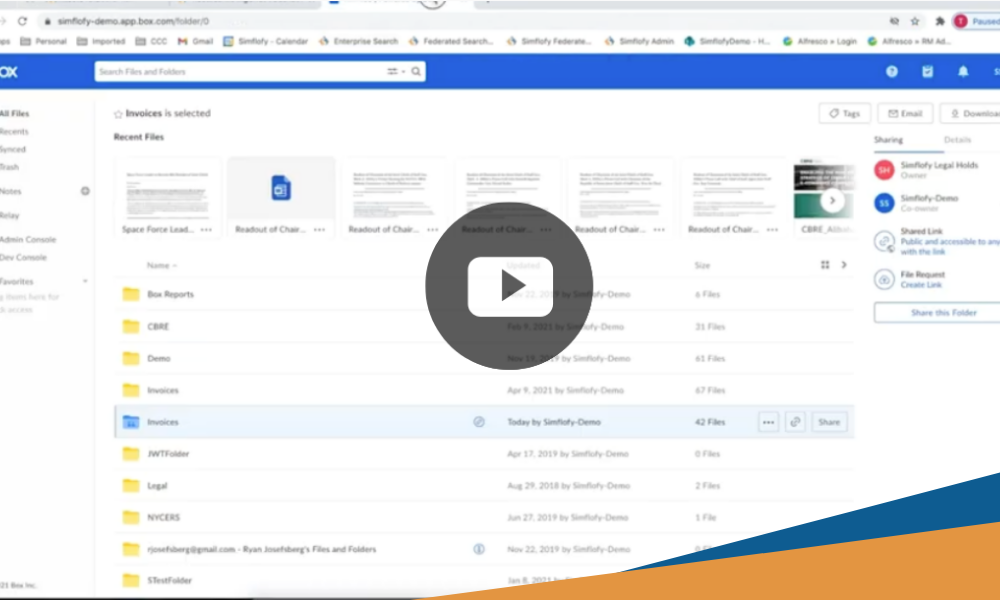Open rjosefsberg@gmail.com files folder
Viewport: 1000px width, 600px height.
tap(261, 549)
